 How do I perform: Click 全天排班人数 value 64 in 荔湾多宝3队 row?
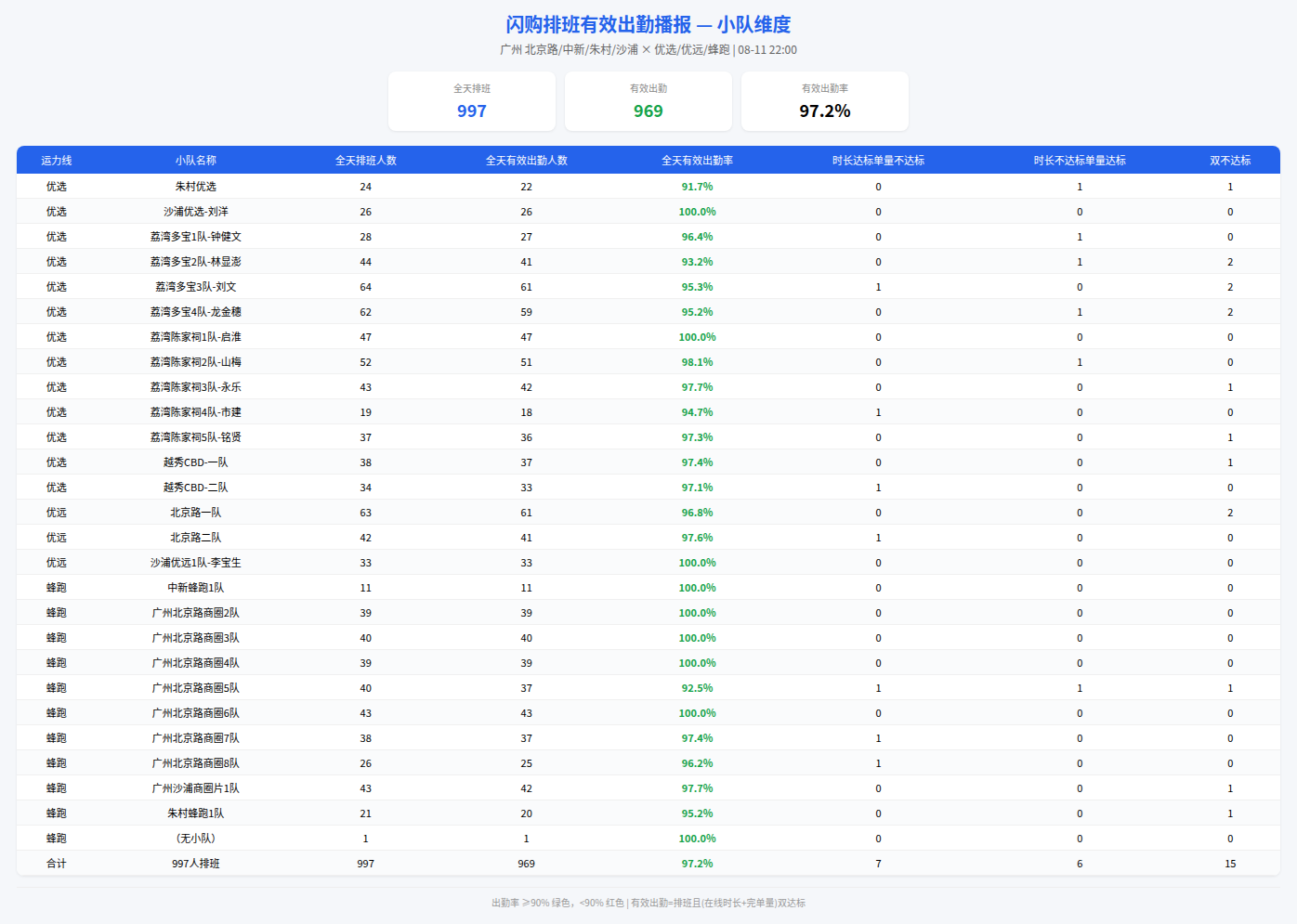pyautogui.click(x=366, y=287)
